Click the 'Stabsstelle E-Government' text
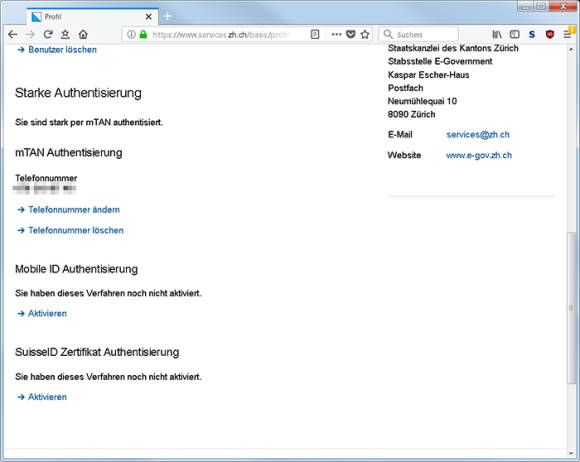Viewport: 580px width, 462px height. point(440,61)
